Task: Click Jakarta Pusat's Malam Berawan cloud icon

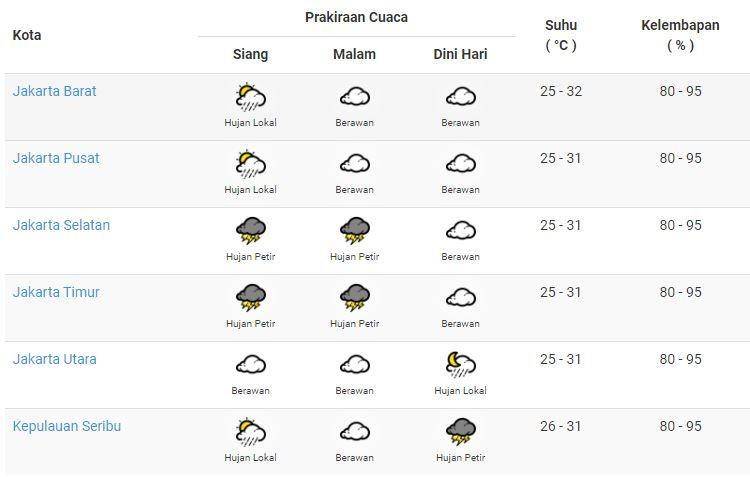Action: 354,164
